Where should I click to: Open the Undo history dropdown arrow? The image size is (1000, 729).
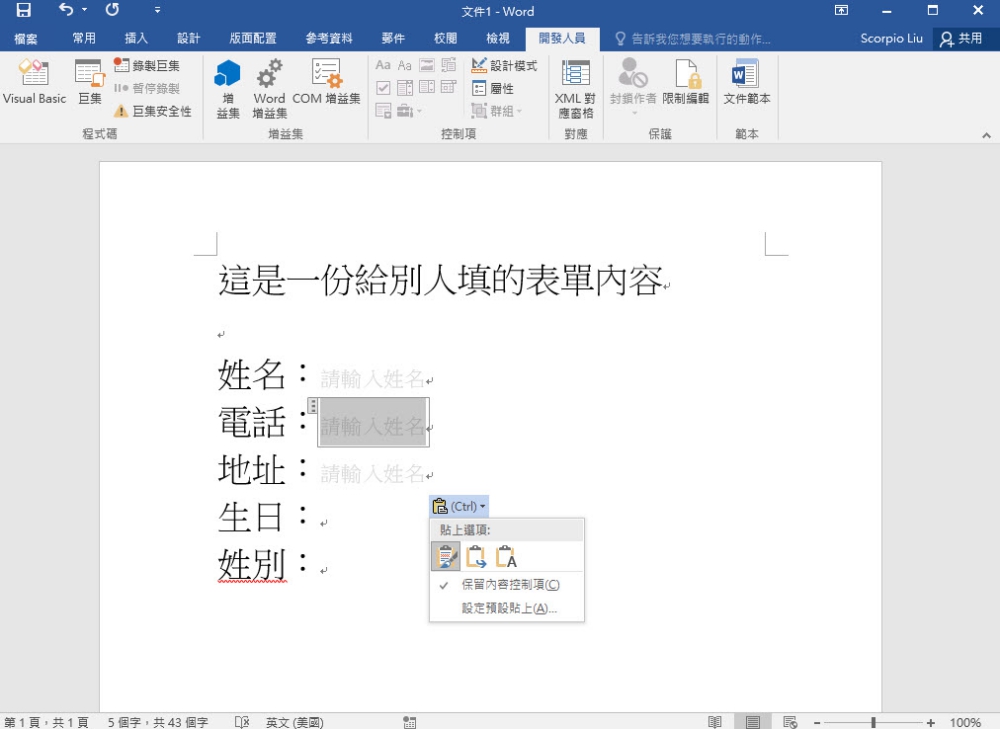tap(84, 10)
